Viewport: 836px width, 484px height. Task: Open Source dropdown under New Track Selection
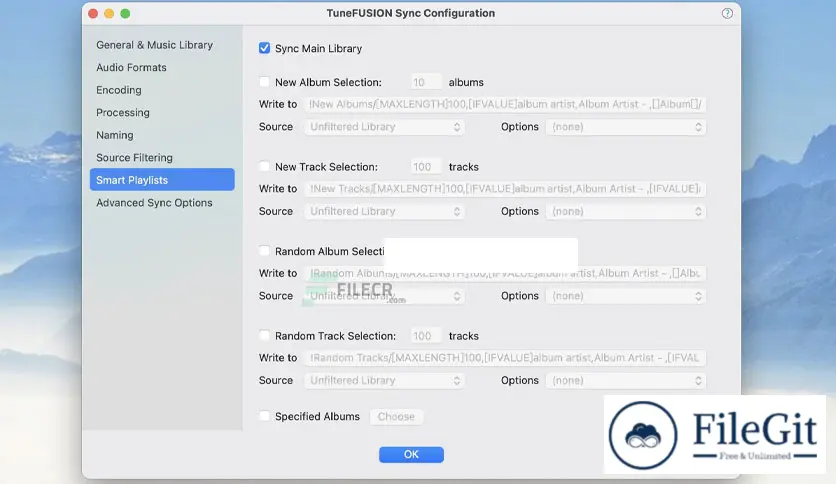point(384,211)
